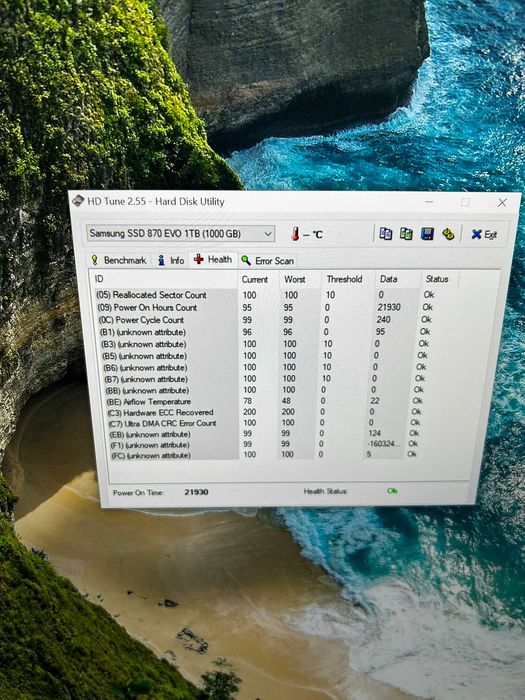Switch to the Benchmark tab

pos(119,260)
